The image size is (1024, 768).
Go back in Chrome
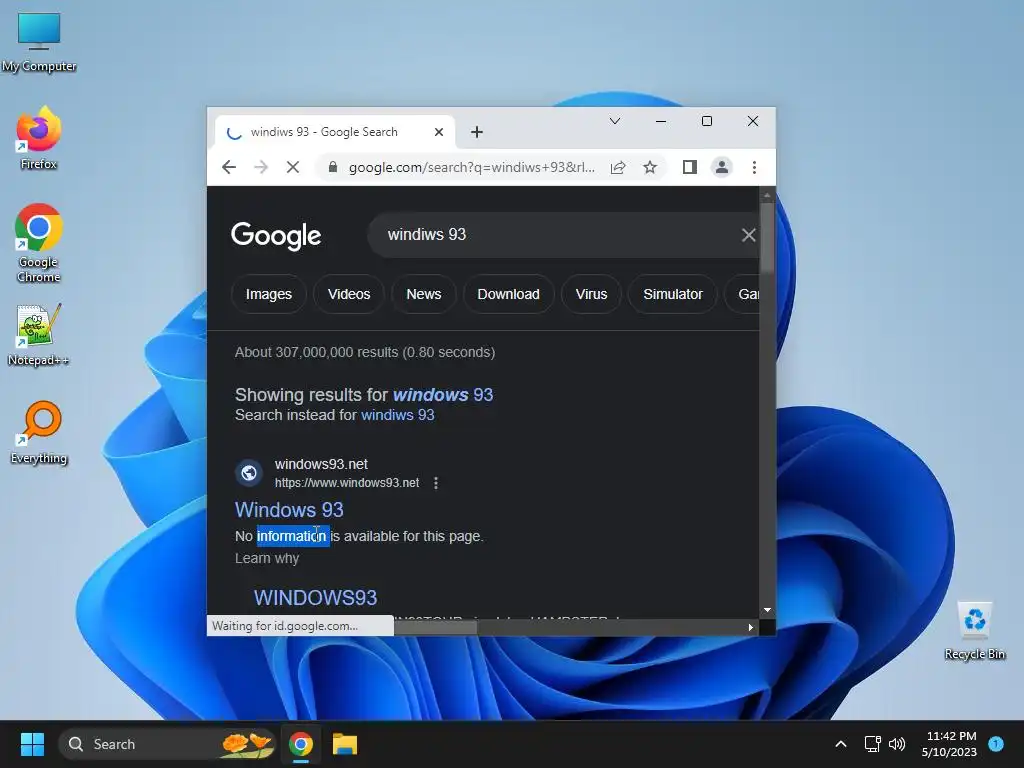pyautogui.click(x=229, y=167)
